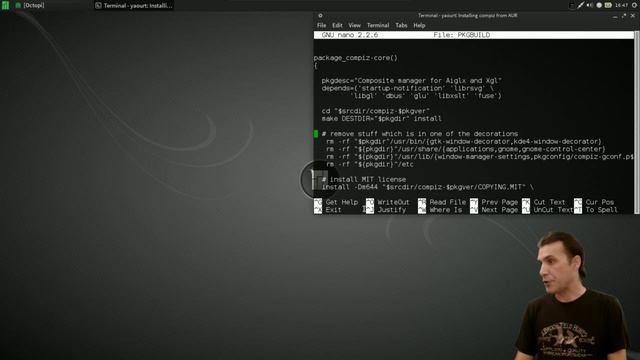Click nano's 'Where Is' shortcut label
This screenshot has width=640, height=360.
[446, 210]
